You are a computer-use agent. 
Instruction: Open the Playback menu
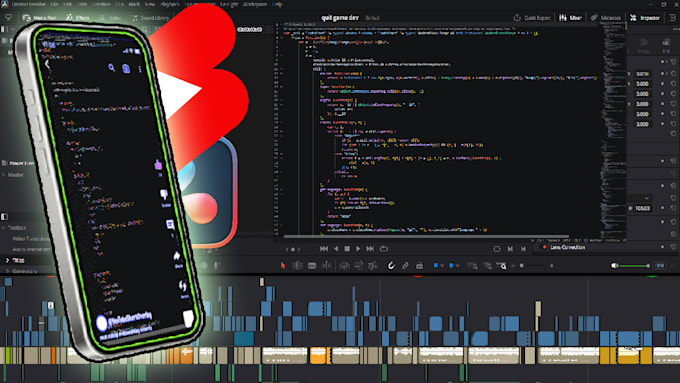tap(170, 4)
